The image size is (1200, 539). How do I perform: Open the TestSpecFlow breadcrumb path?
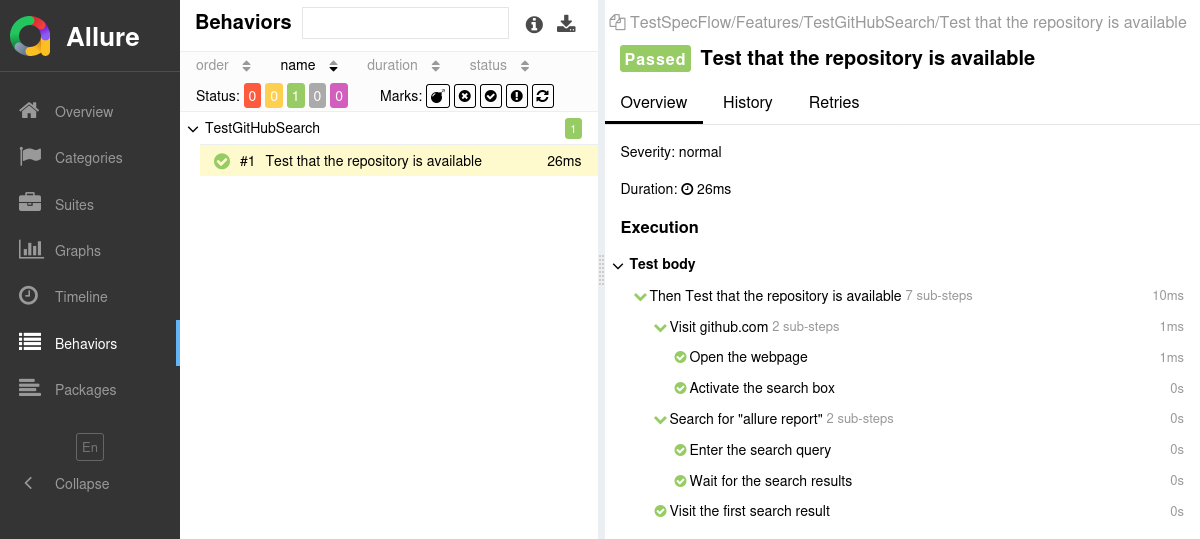coord(908,22)
